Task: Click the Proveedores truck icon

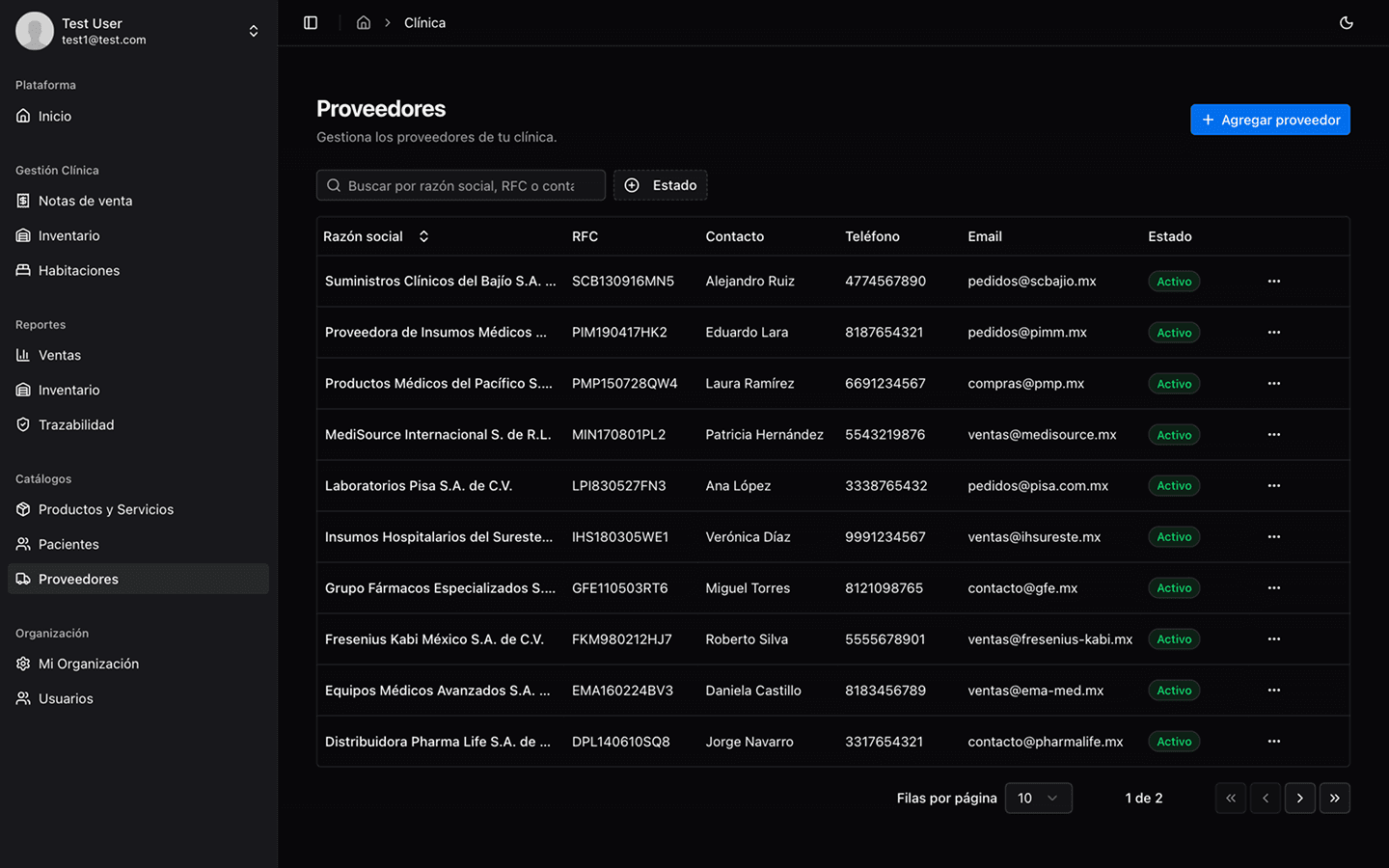Action: pos(23,579)
